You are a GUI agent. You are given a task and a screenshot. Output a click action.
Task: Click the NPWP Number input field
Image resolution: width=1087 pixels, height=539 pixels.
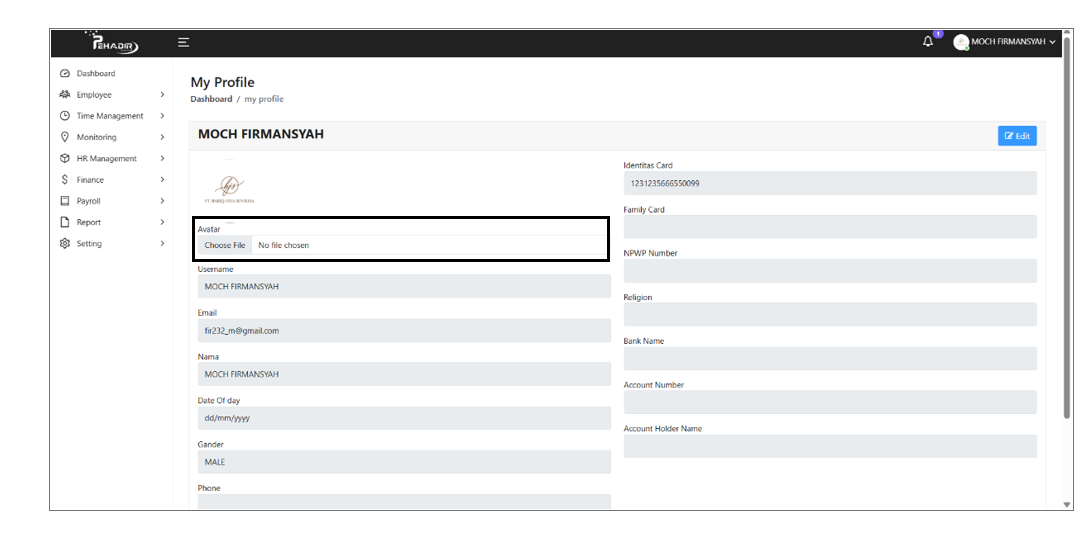pyautogui.click(x=829, y=271)
